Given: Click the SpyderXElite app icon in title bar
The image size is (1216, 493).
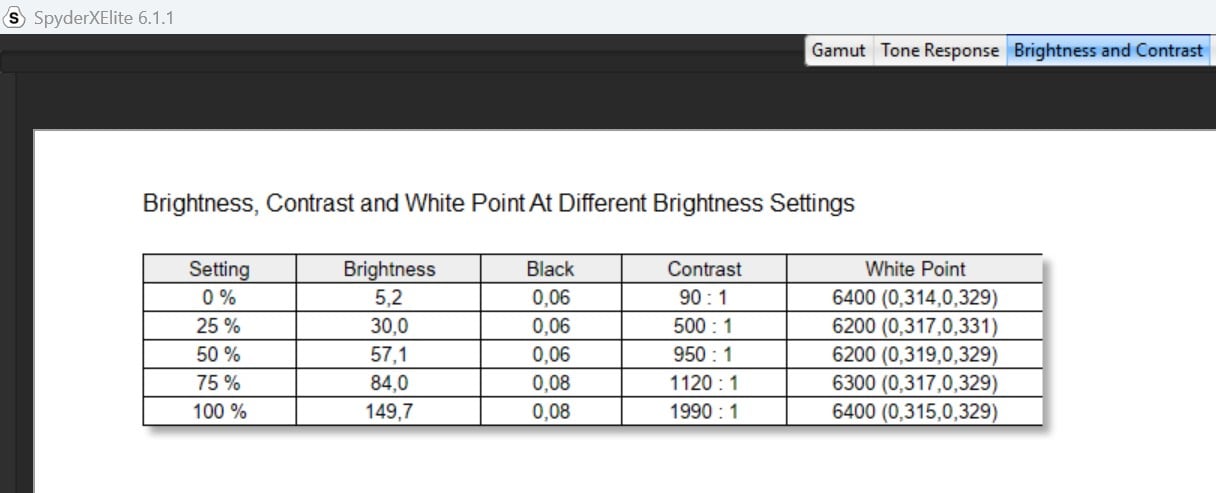Looking at the screenshot, I should pos(14,17).
